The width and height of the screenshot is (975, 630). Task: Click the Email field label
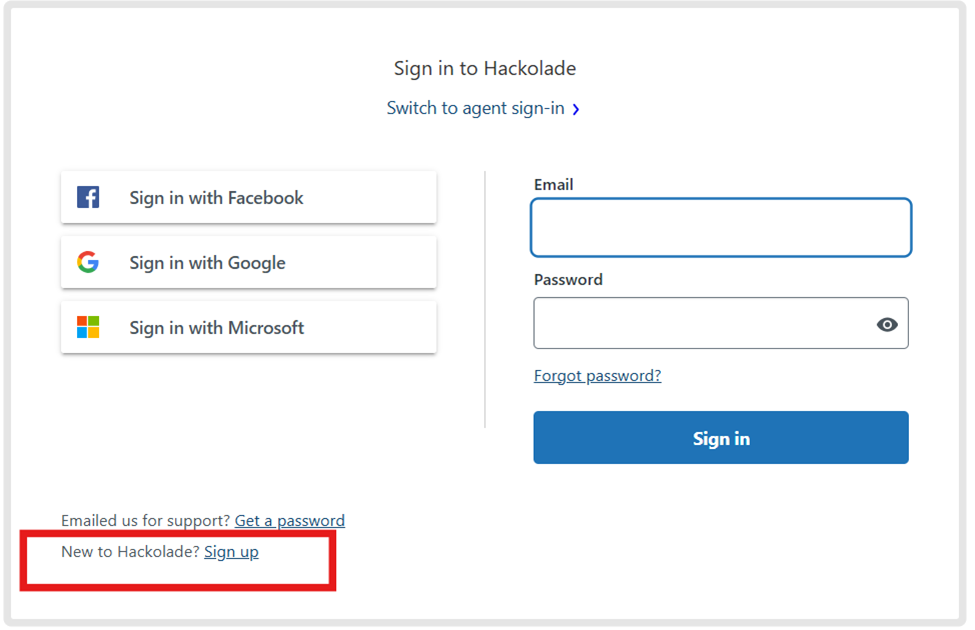[x=553, y=185]
